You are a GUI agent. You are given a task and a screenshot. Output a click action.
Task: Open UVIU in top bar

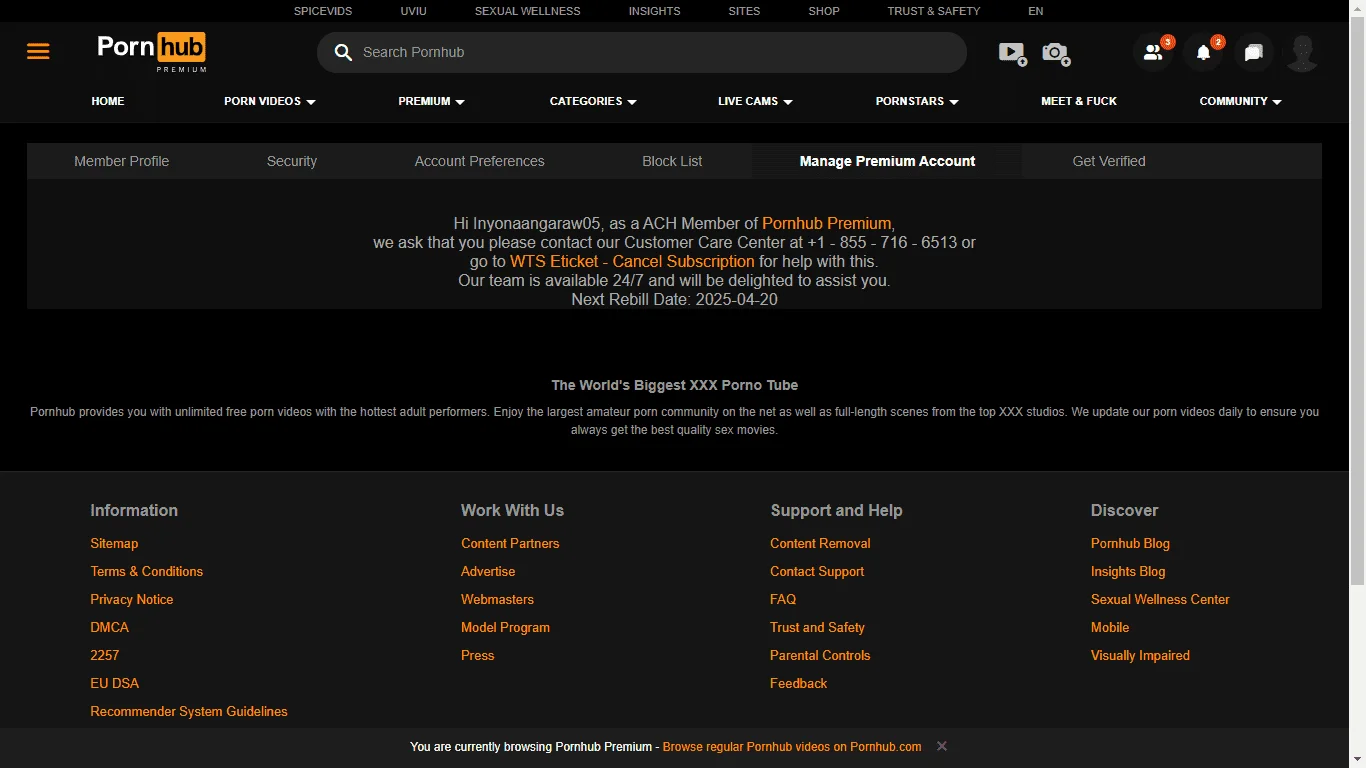pyautogui.click(x=413, y=11)
